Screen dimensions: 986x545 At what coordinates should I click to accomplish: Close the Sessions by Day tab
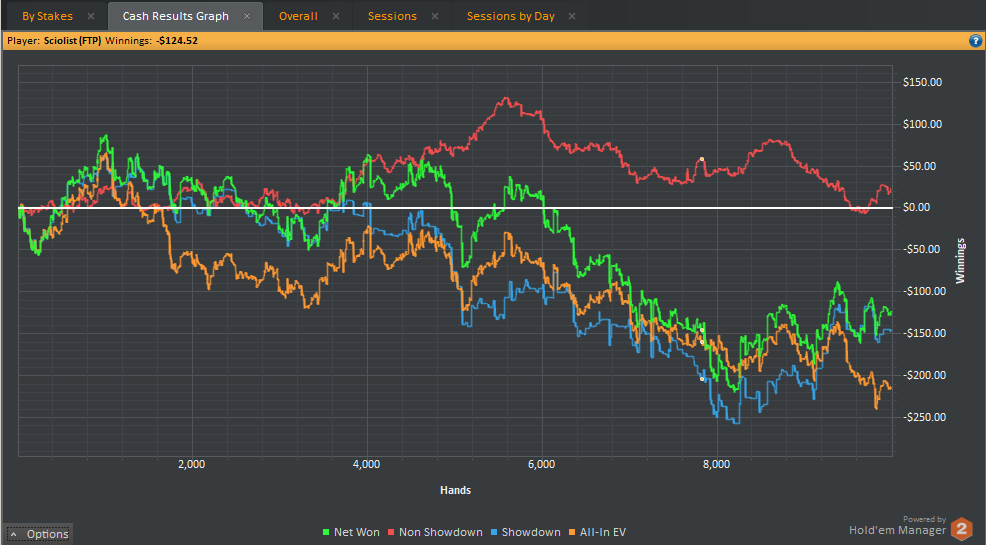coord(571,16)
